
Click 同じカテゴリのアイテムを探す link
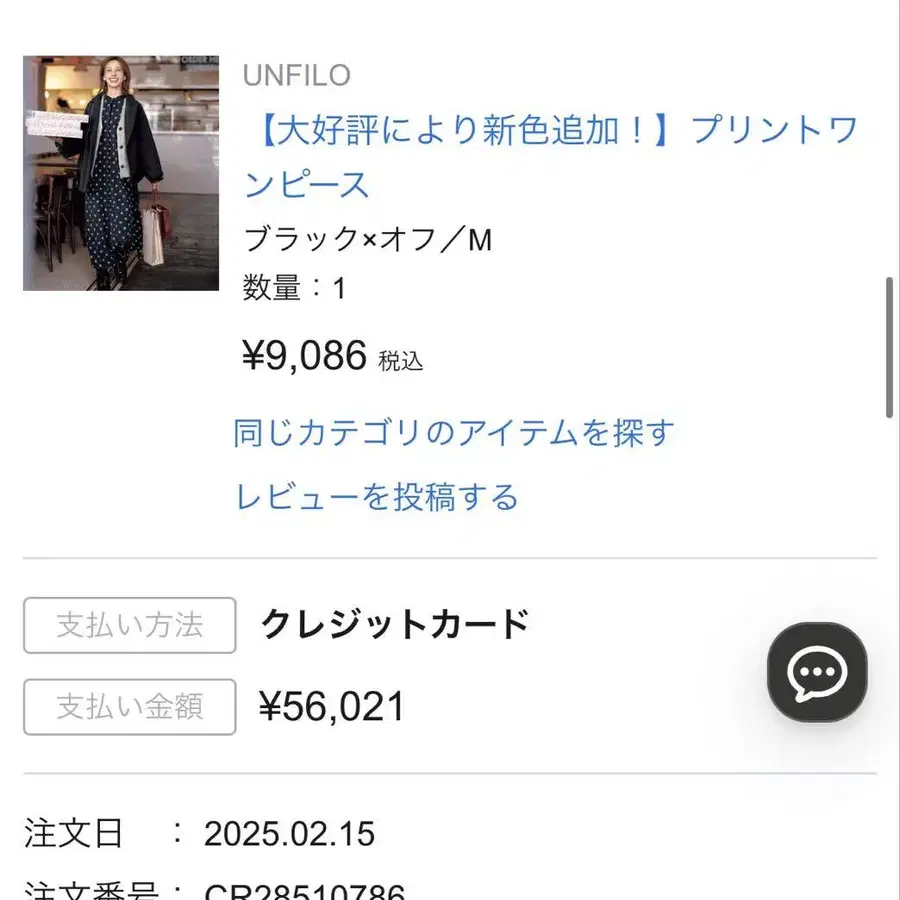tap(454, 433)
